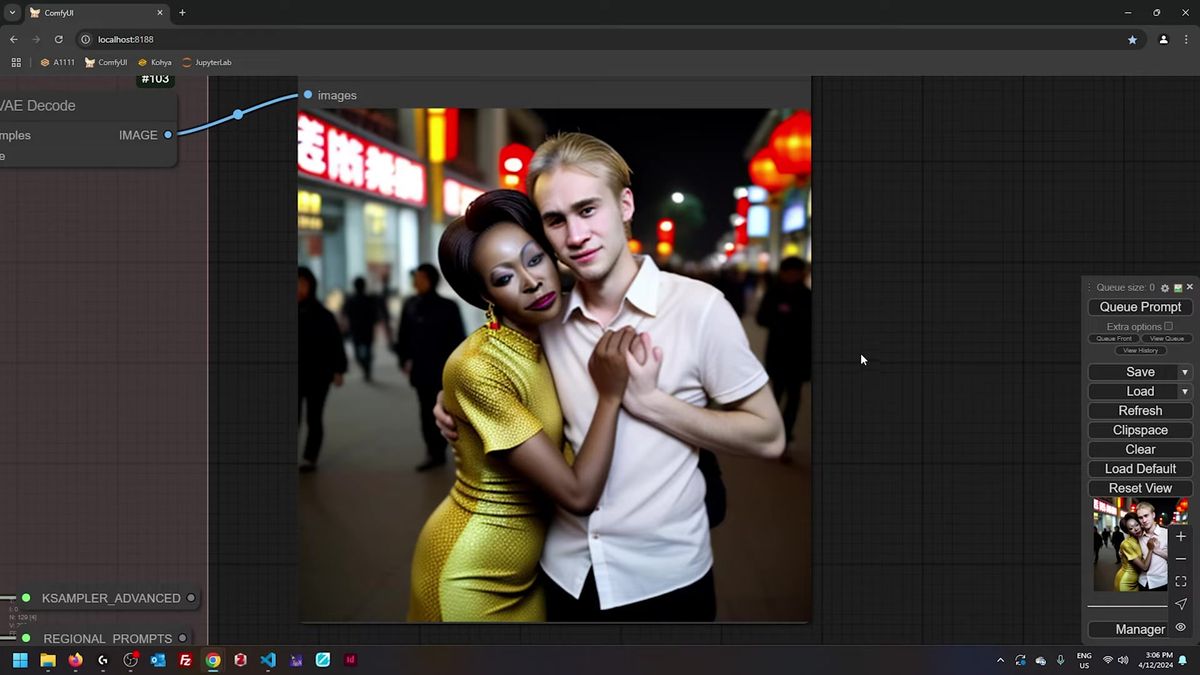
Task: Select the ComfyUI browser tab
Action: [x=95, y=13]
